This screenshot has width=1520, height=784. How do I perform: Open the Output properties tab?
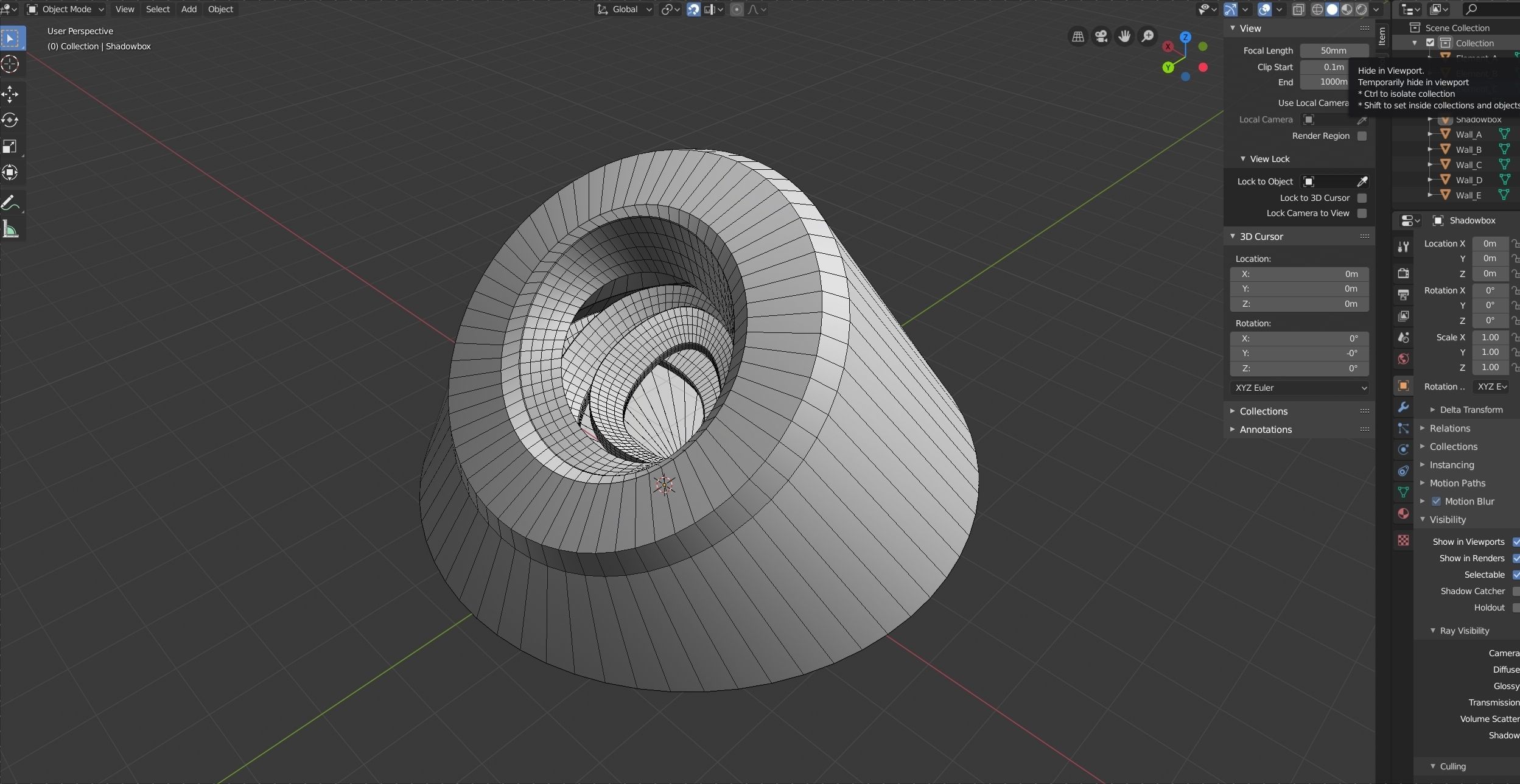1403,295
